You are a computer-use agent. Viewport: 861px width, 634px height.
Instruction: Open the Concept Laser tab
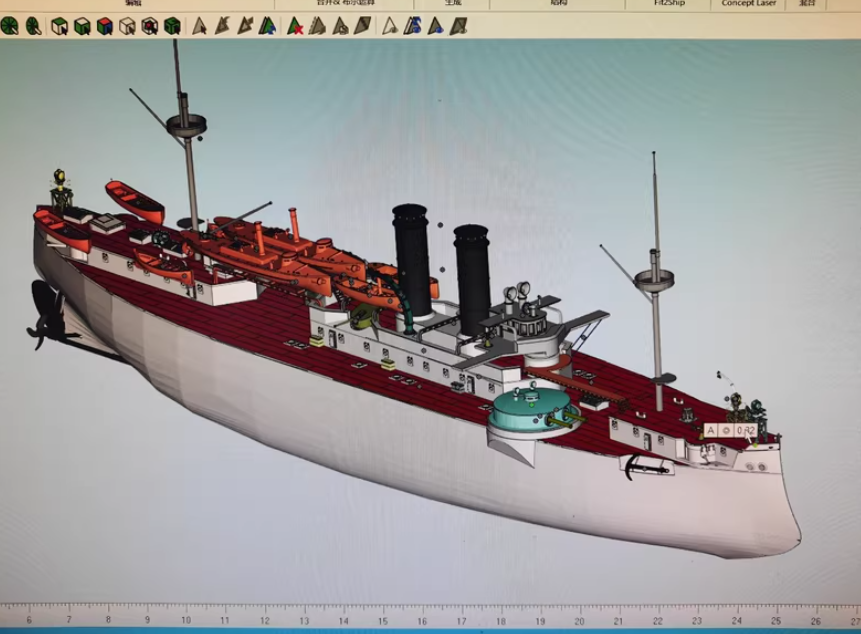coord(748,3)
